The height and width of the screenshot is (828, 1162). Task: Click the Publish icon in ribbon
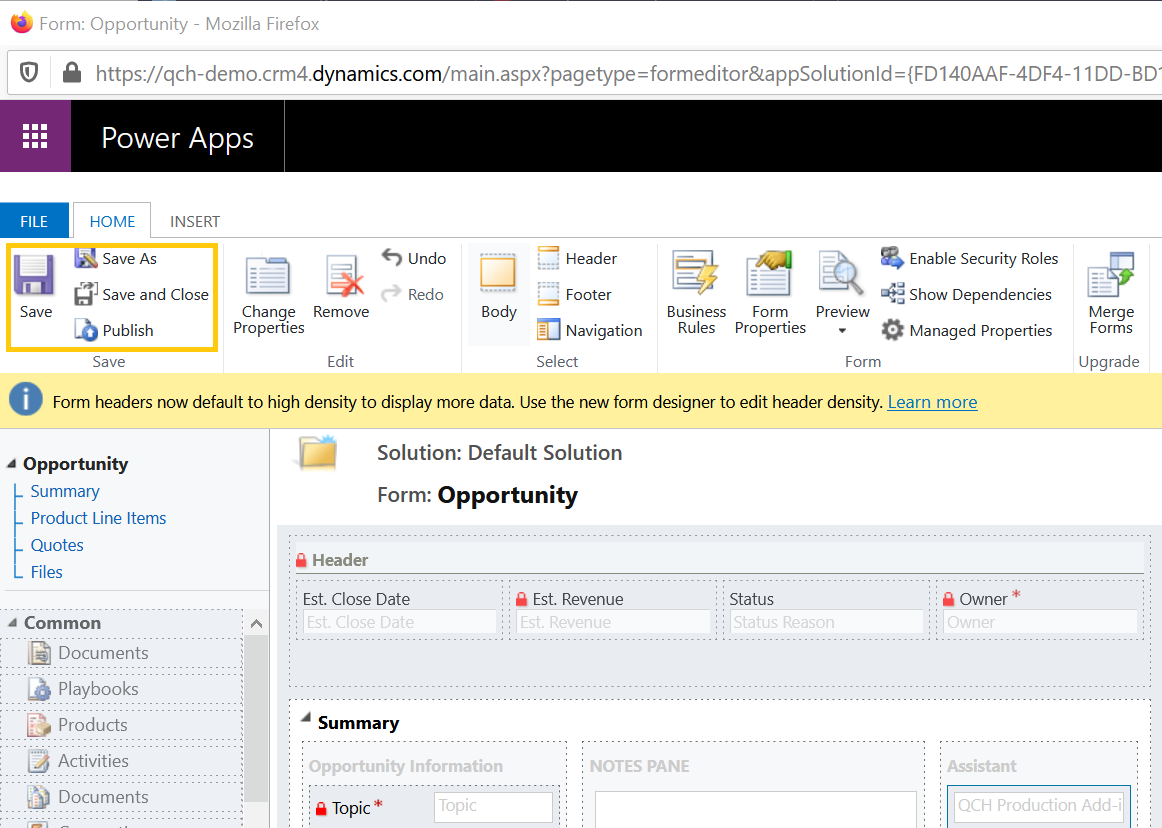[x=87, y=330]
